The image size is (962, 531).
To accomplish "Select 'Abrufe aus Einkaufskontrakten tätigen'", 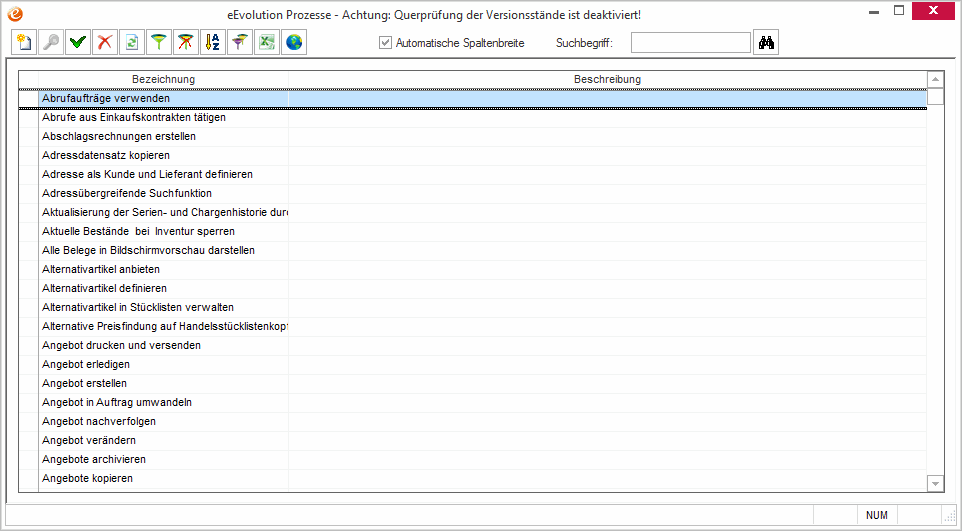I will coord(472,117).
